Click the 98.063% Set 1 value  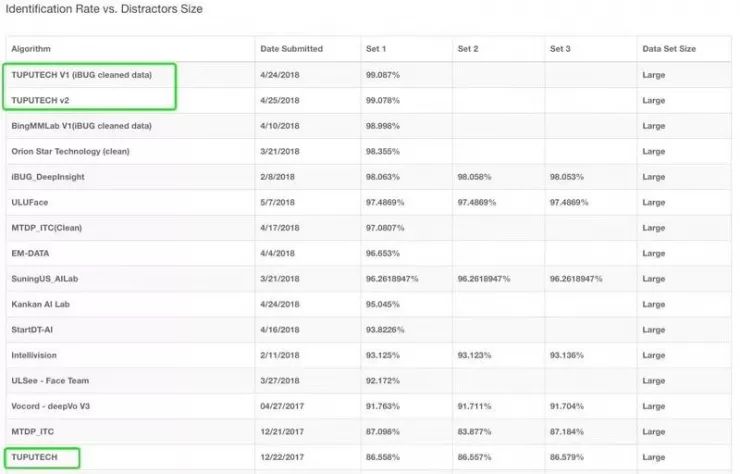(383, 177)
